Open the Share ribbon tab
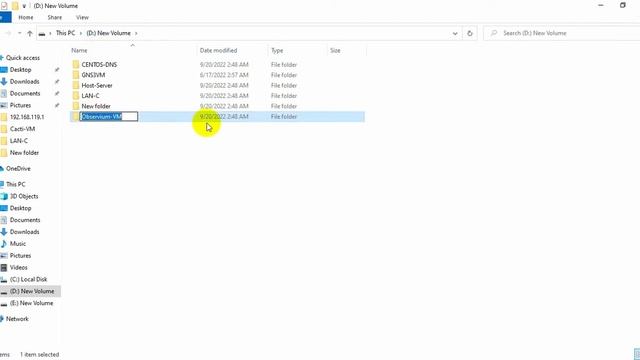Screen dimensions: 640x360 point(55,18)
